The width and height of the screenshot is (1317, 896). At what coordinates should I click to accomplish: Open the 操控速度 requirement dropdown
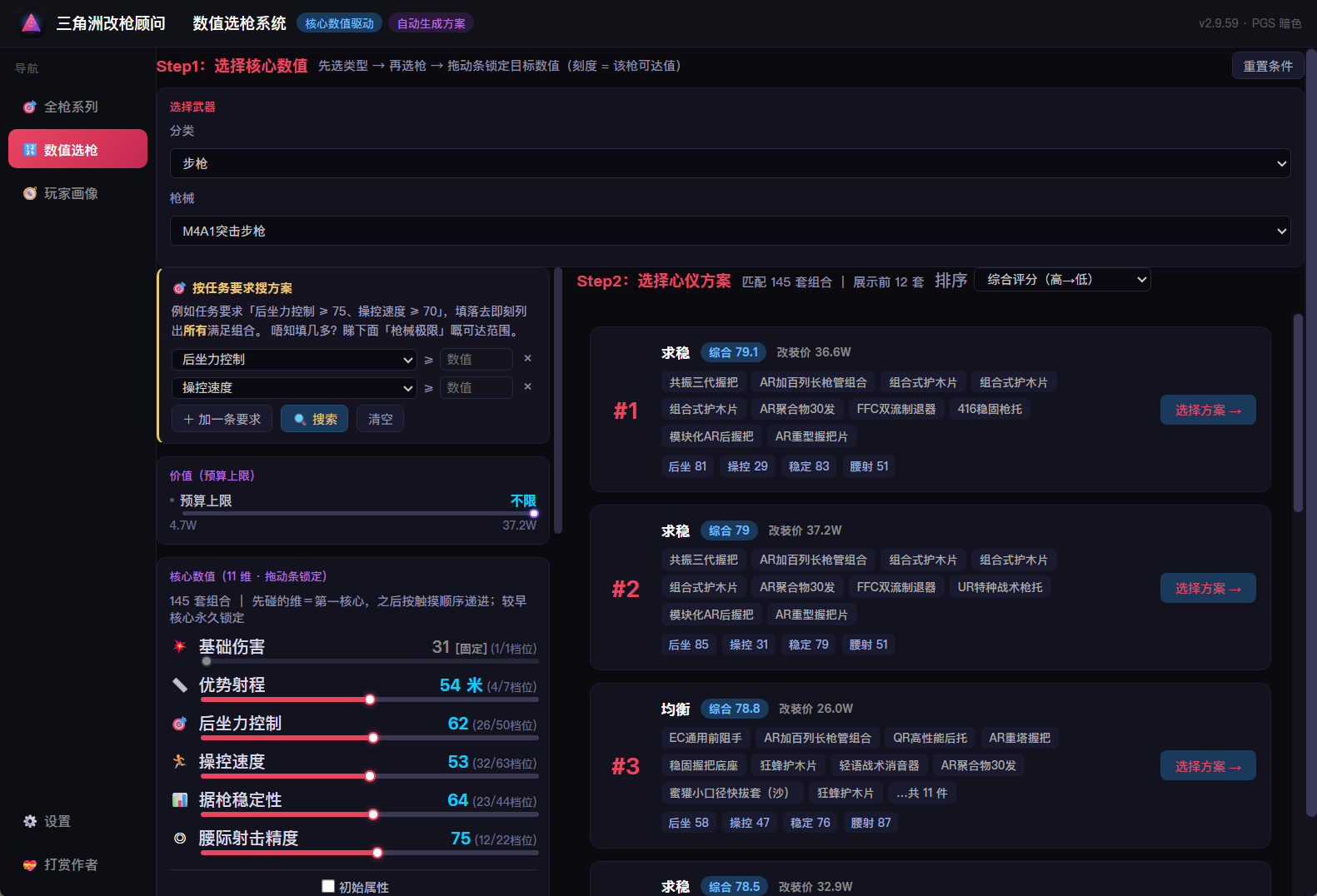click(x=294, y=387)
